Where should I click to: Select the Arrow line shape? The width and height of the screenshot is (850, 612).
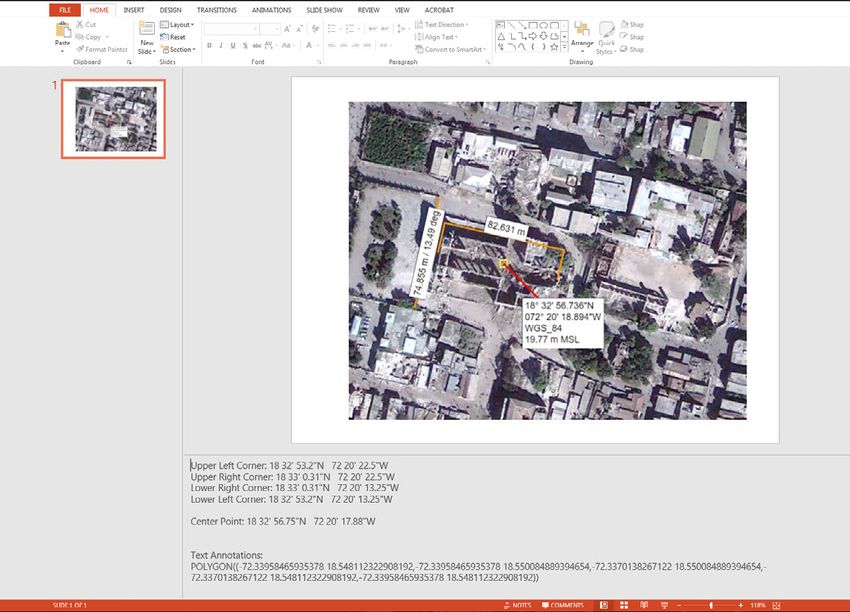(522, 25)
